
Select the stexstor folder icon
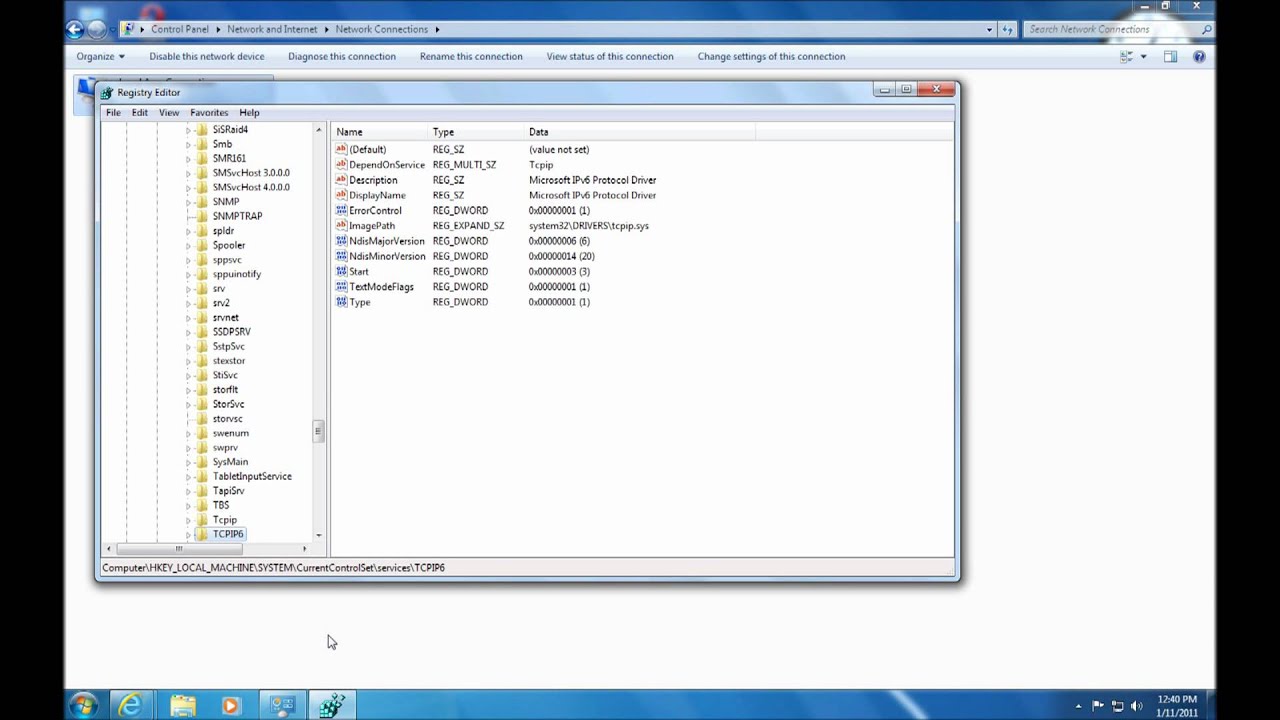(x=202, y=361)
